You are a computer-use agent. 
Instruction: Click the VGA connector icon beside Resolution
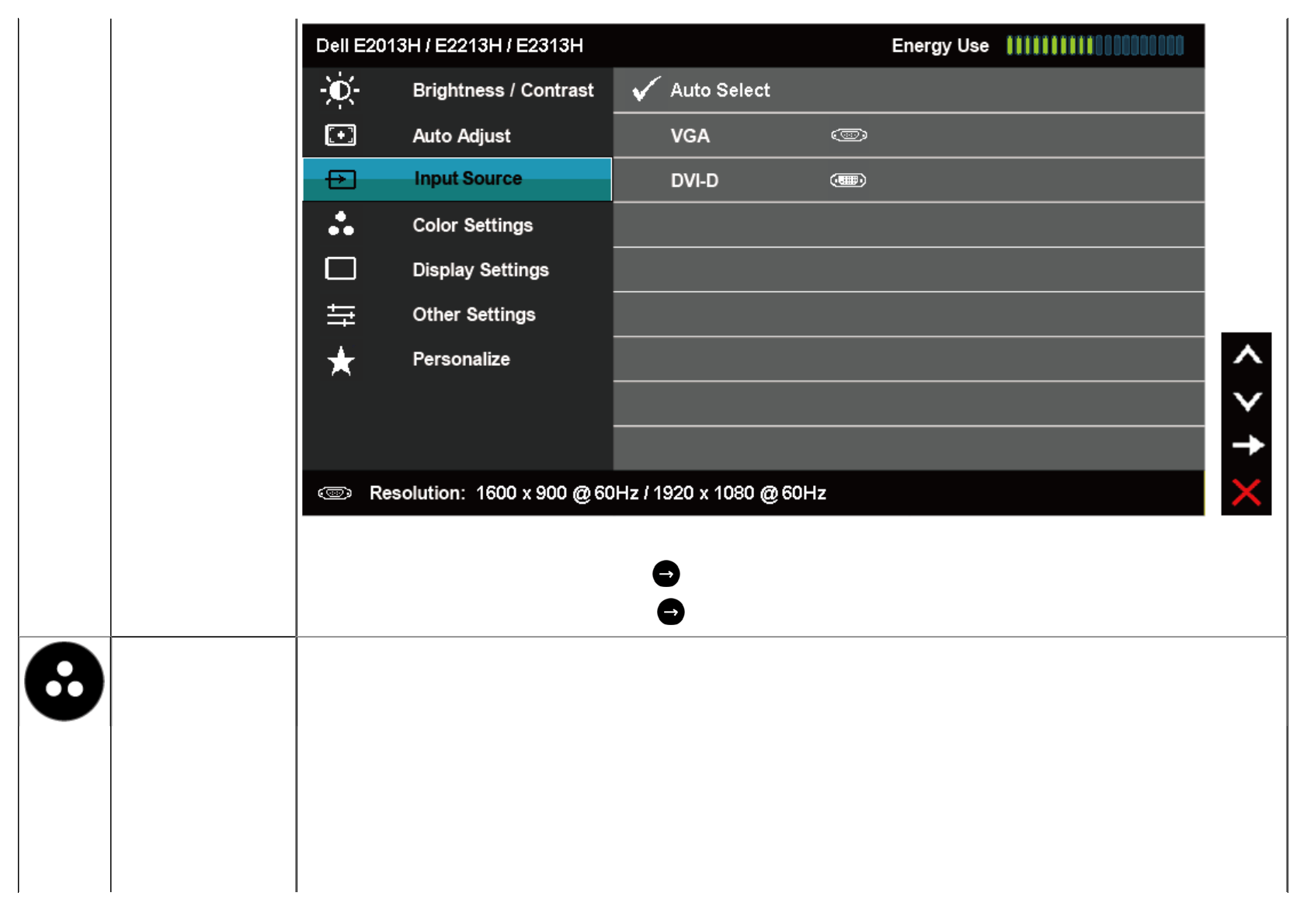point(335,493)
